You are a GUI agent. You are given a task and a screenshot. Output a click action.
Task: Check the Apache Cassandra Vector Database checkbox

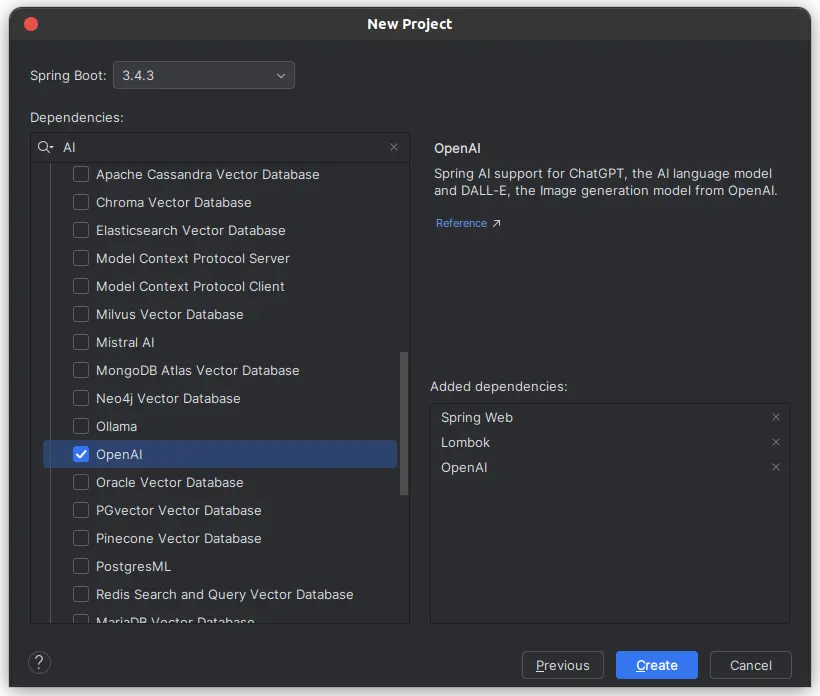click(81, 174)
